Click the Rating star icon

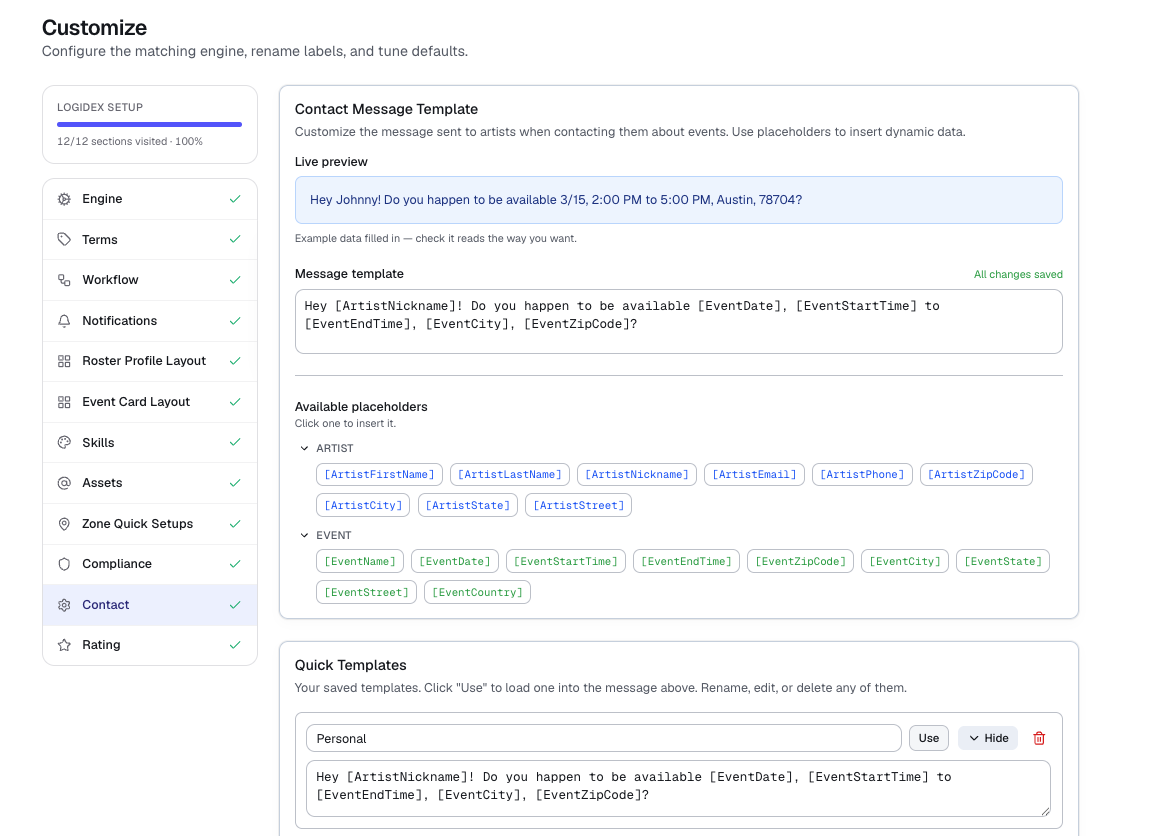64,645
